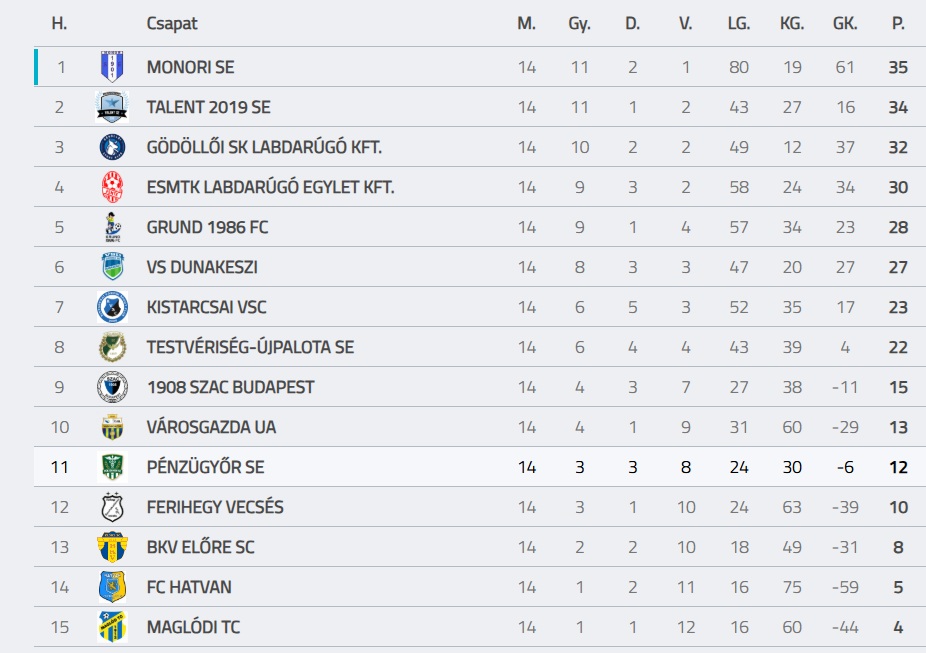Image resolution: width=926 pixels, height=653 pixels.
Task: Click the Talent 2019 SE team logo
Action: coord(112,107)
